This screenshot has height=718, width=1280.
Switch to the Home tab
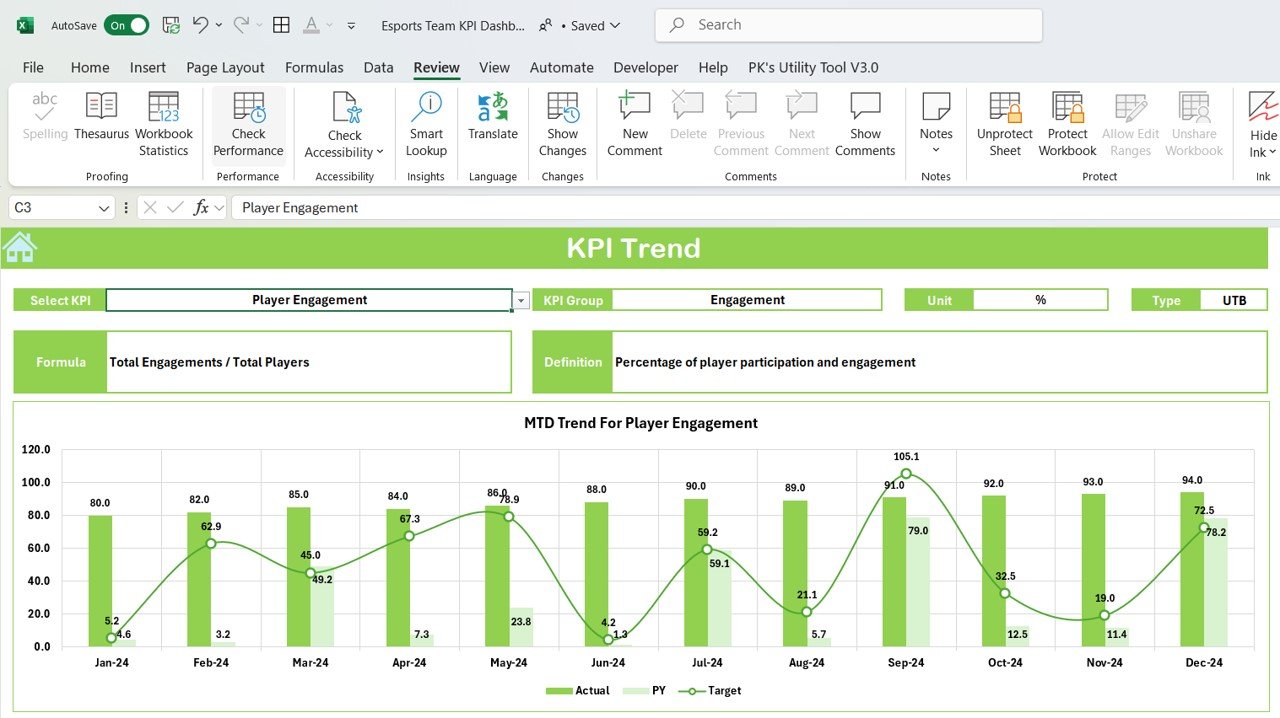tap(90, 67)
